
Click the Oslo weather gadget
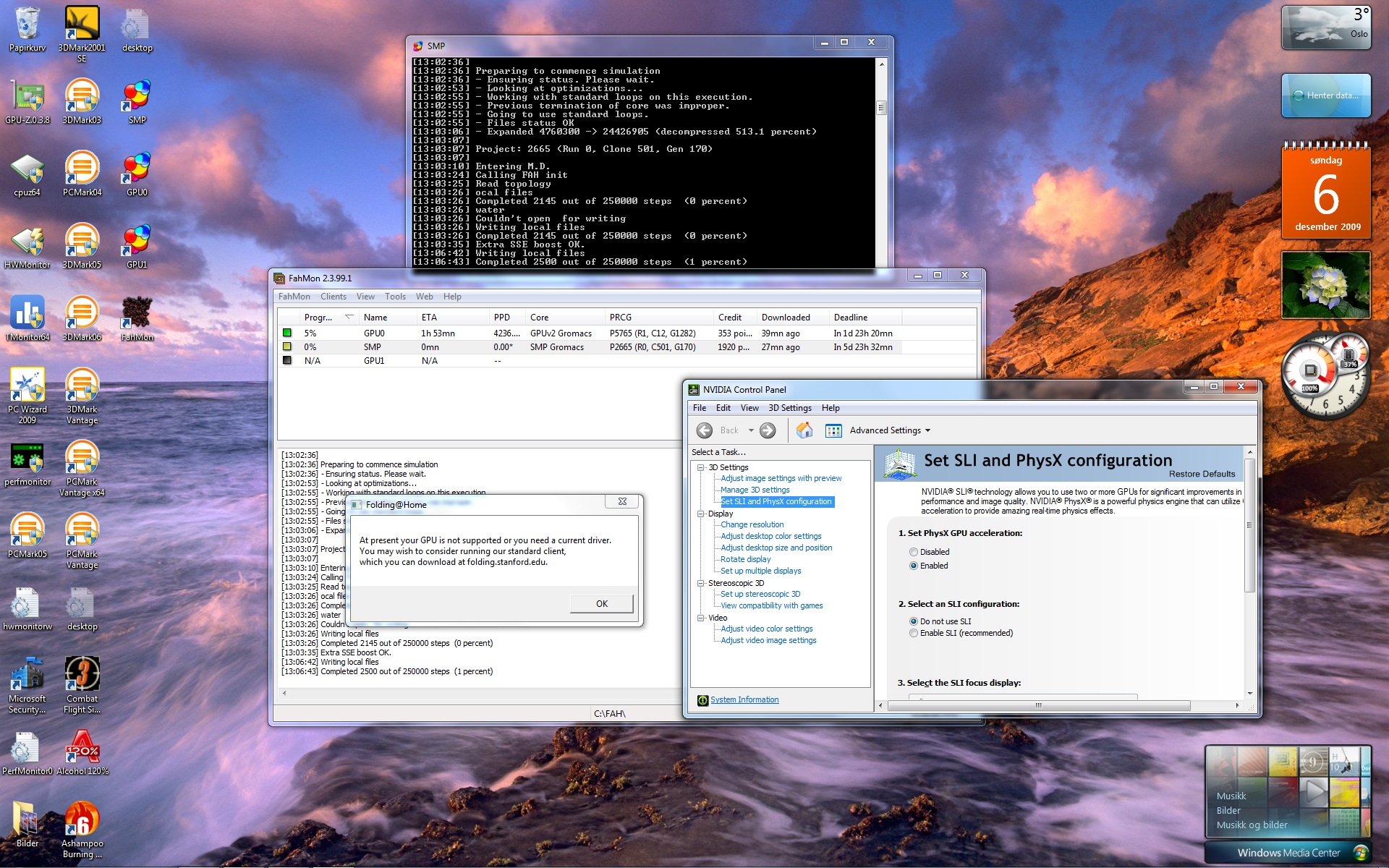pyautogui.click(x=1326, y=27)
